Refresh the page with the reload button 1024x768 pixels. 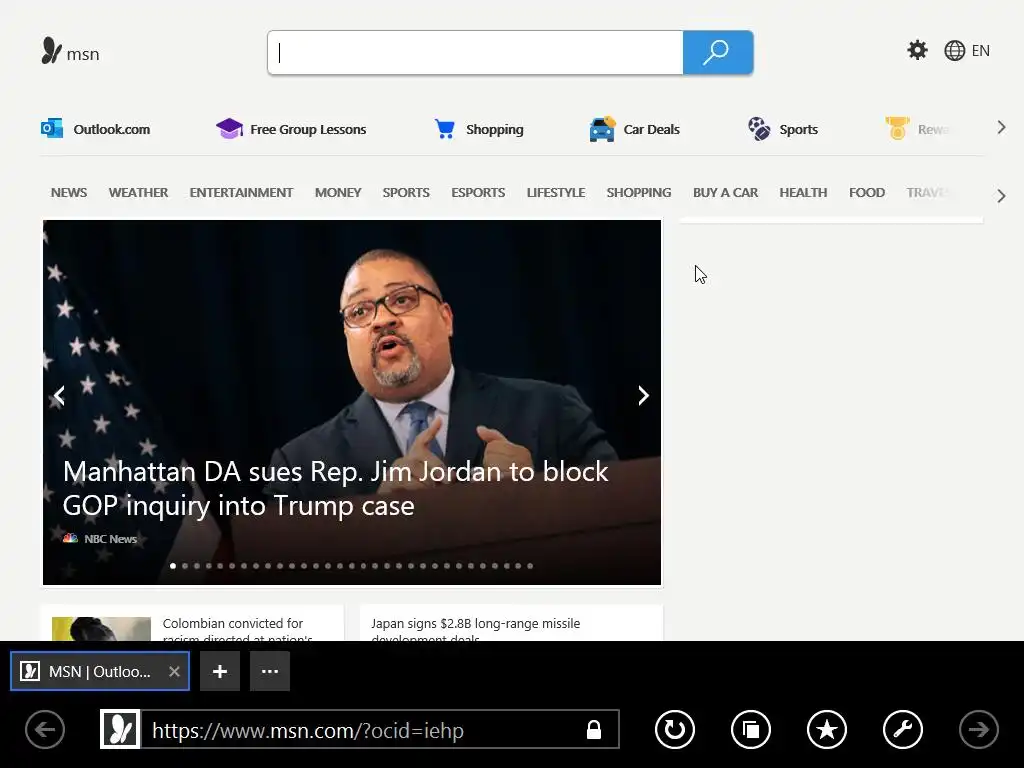[675, 729]
